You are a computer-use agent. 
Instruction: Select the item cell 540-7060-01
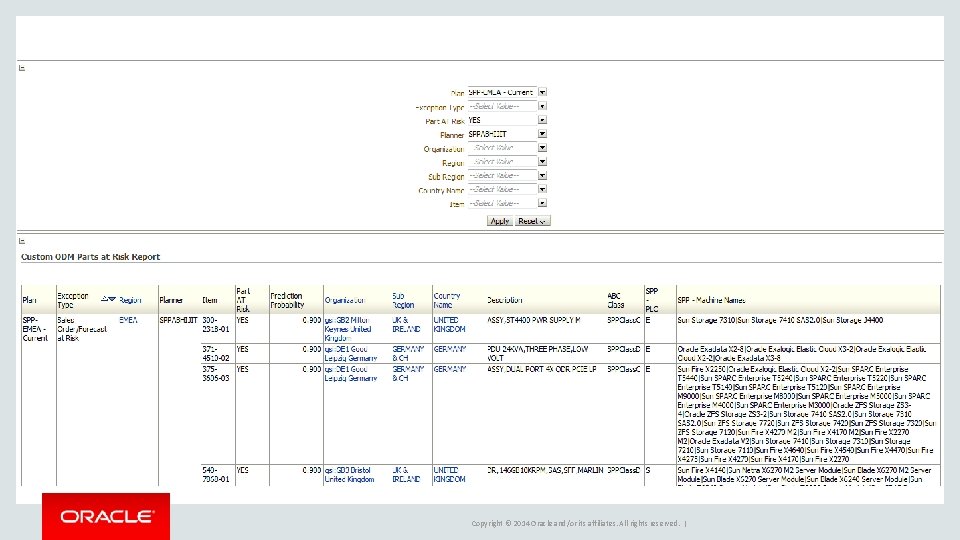[216, 474]
